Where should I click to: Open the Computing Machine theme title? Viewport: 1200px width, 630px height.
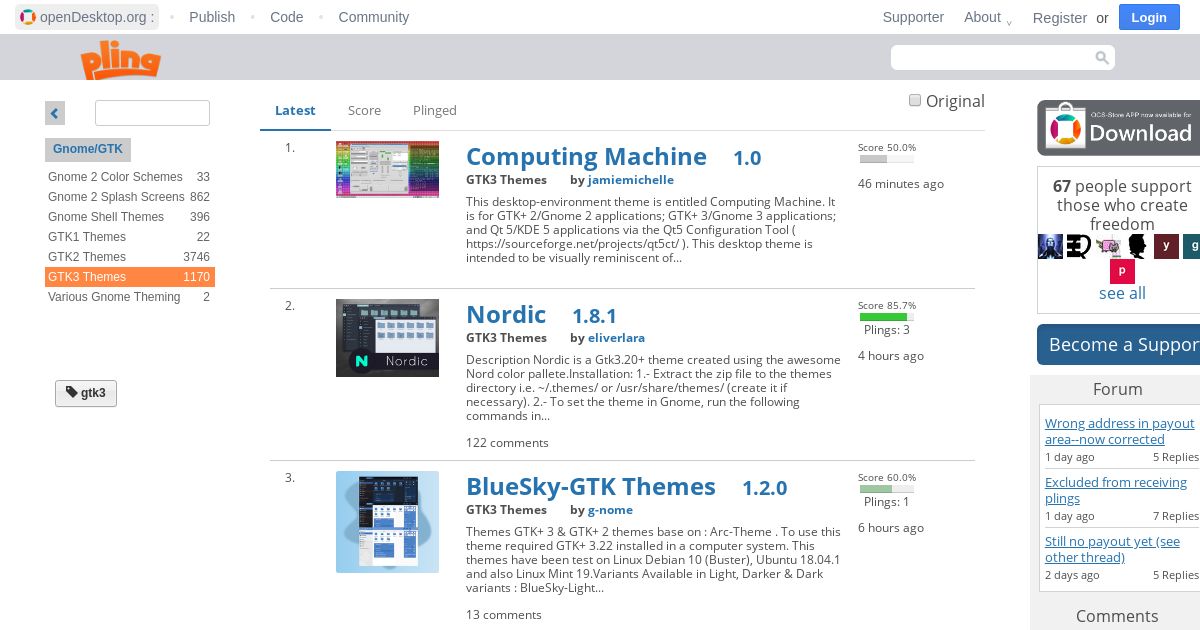pos(586,157)
